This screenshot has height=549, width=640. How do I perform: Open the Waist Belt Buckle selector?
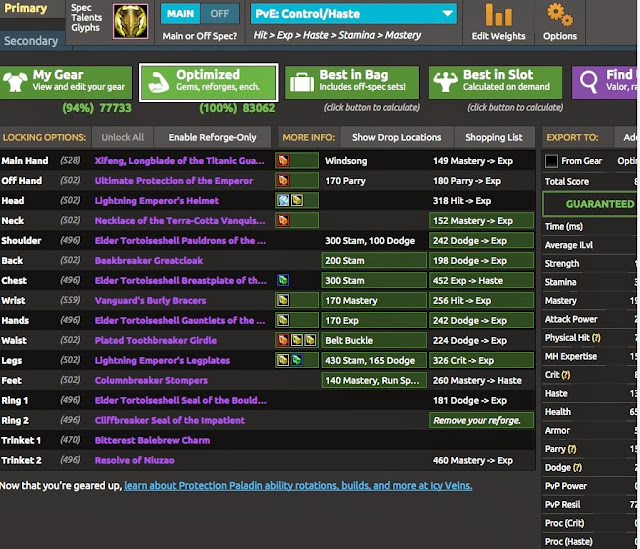(374, 340)
